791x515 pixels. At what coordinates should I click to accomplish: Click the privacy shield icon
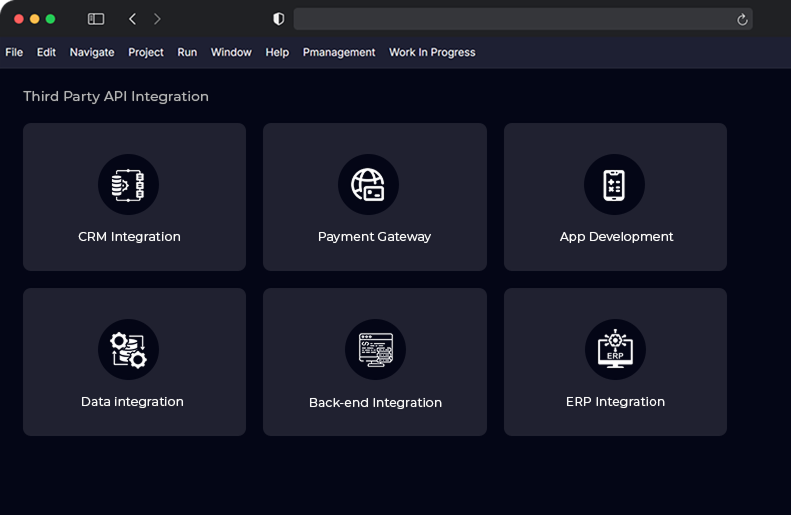(x=278, y=19)
